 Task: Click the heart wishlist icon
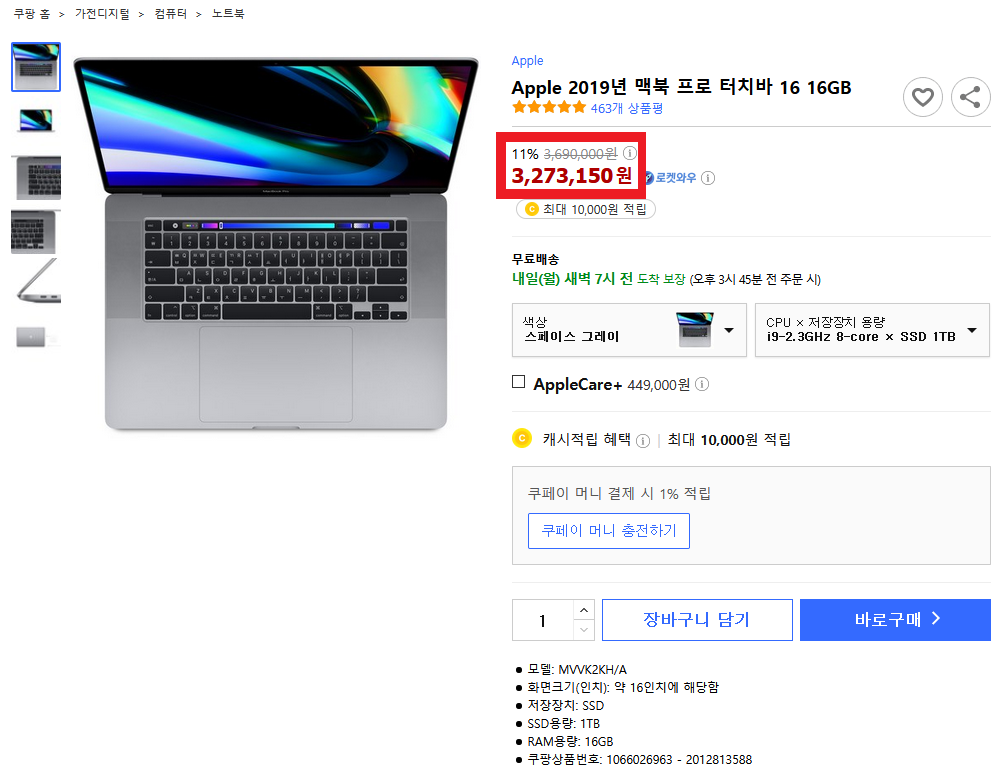(x=922, y=97)
